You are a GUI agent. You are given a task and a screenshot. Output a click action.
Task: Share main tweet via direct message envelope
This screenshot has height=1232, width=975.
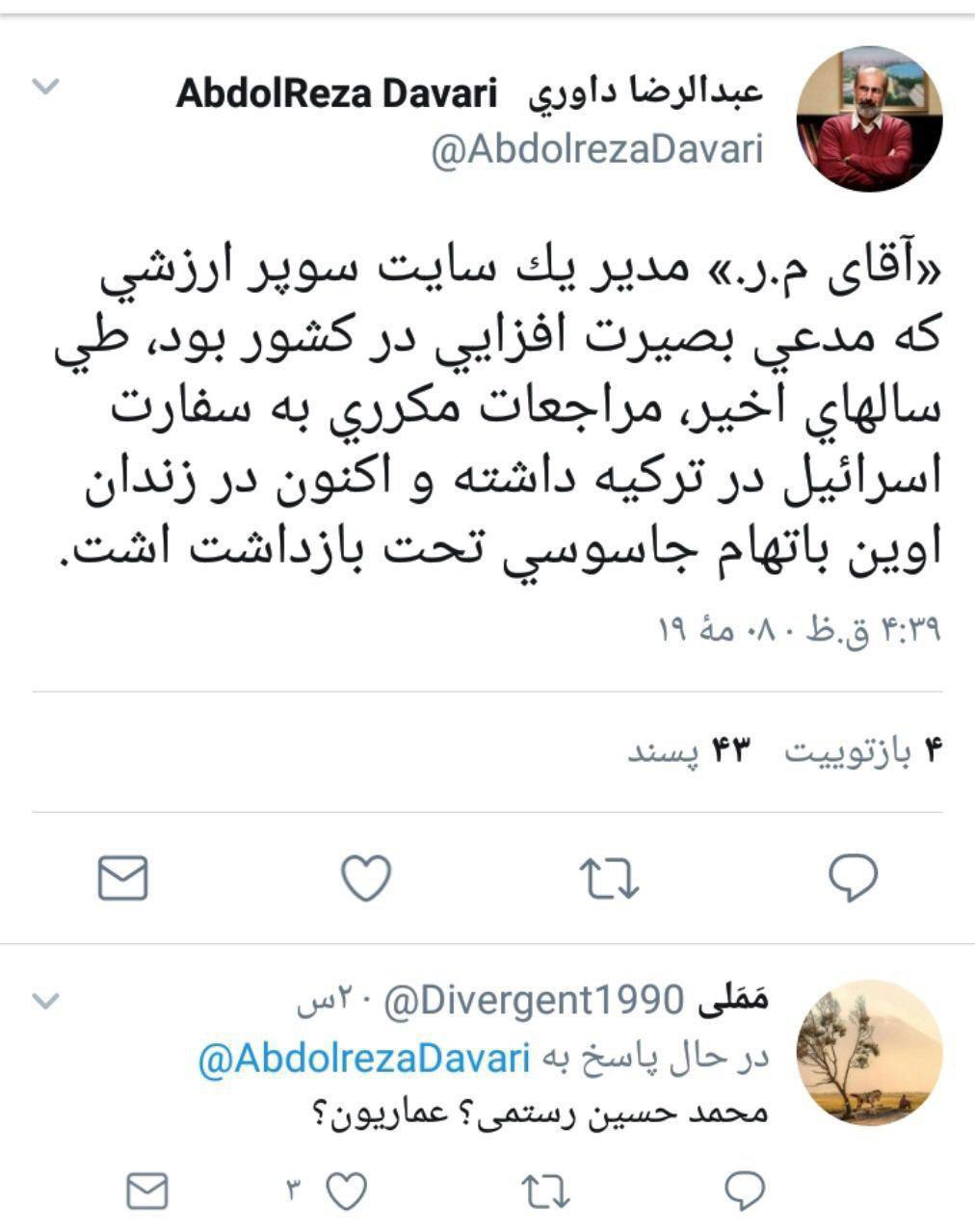coord(123,878)
